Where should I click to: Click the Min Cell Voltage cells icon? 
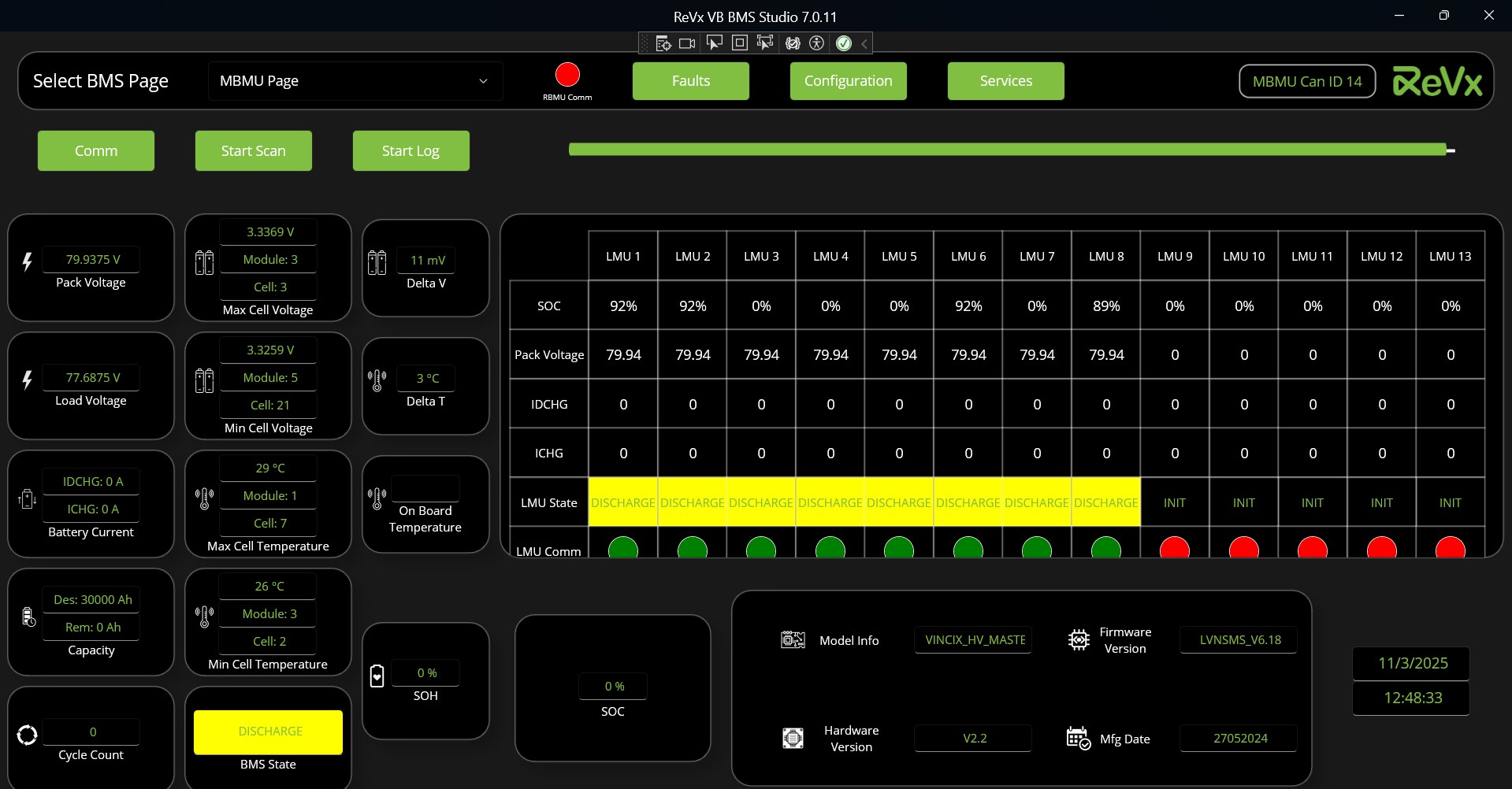[204, 380]
